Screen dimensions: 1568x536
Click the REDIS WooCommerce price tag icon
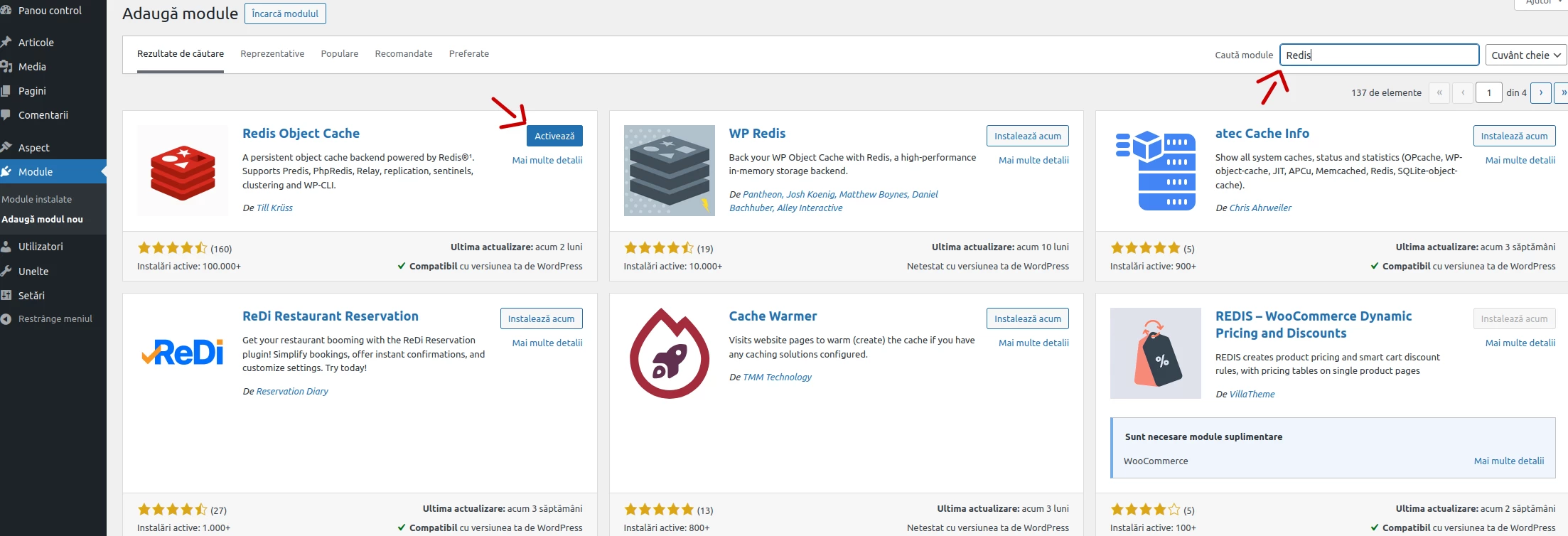(1156, 353)
